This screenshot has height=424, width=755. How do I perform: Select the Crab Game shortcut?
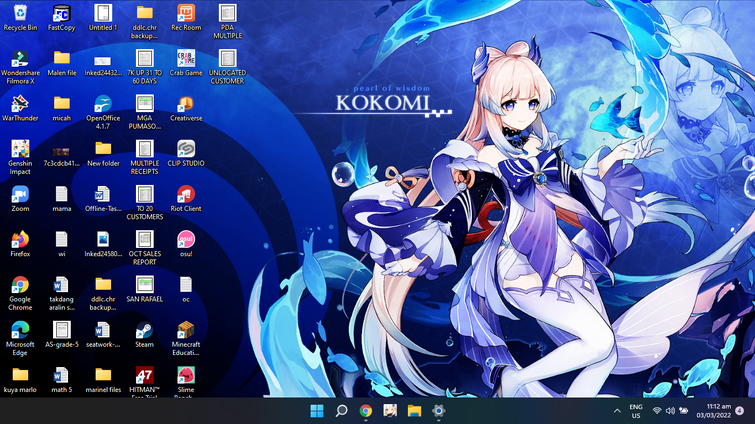(186, 63)
